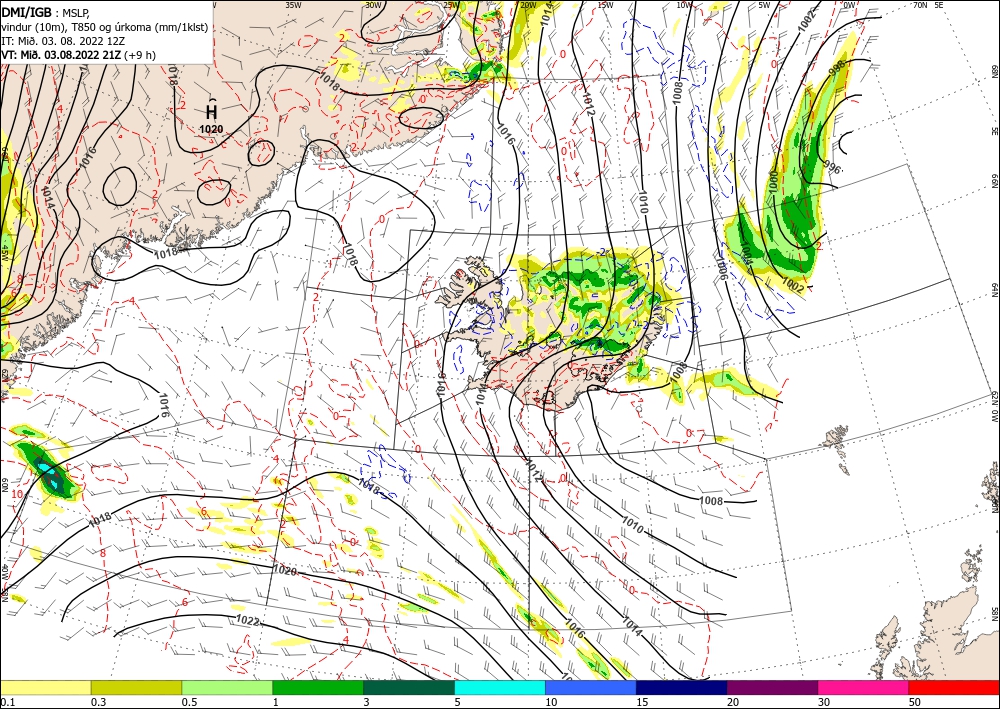Image resolution: width=1000 pixels, height=709 pixels.
Task: Select the cyan 5–10 mm legend swatch
Action: click(x=500, y=687)
